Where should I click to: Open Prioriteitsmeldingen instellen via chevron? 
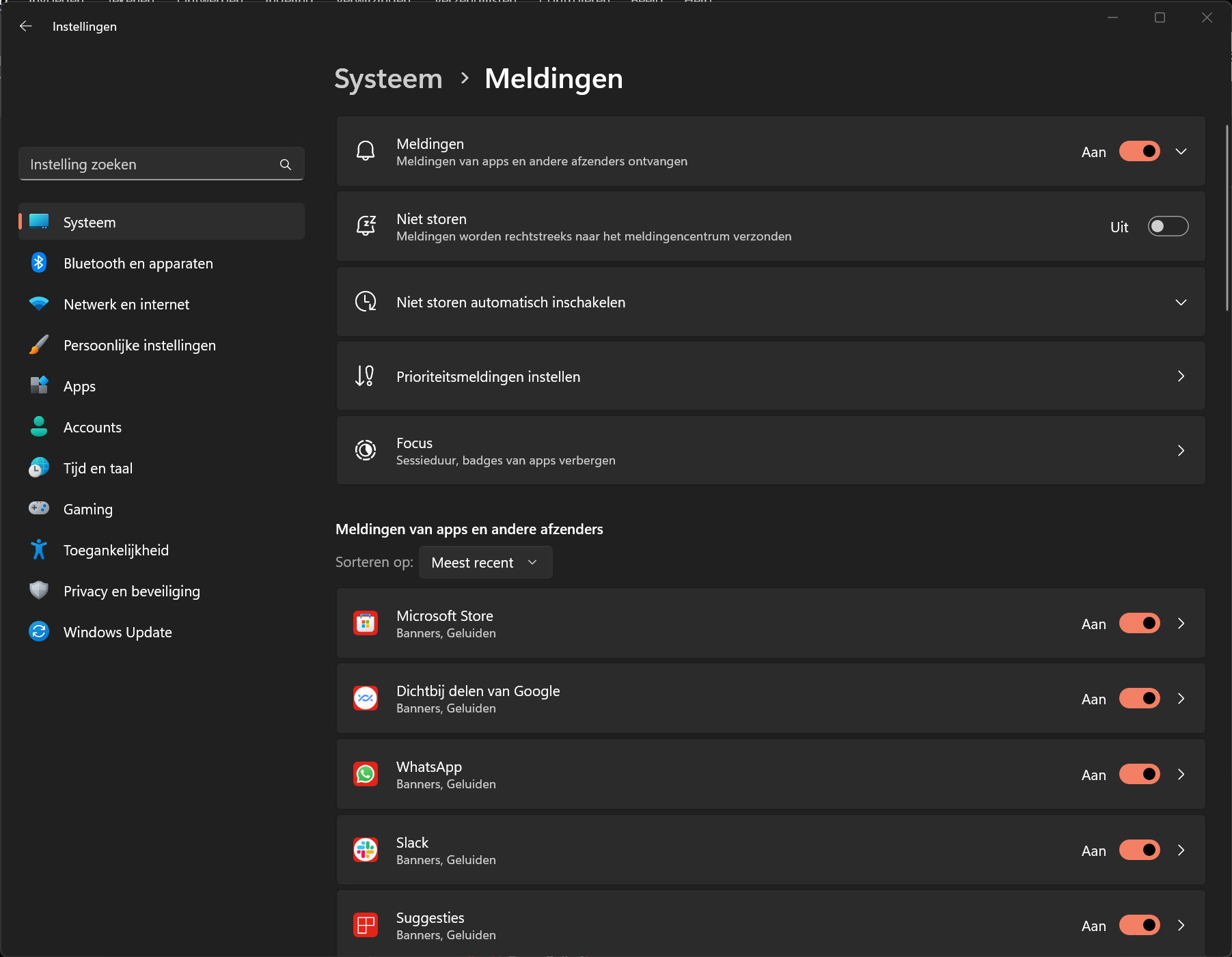(1181, 376)
